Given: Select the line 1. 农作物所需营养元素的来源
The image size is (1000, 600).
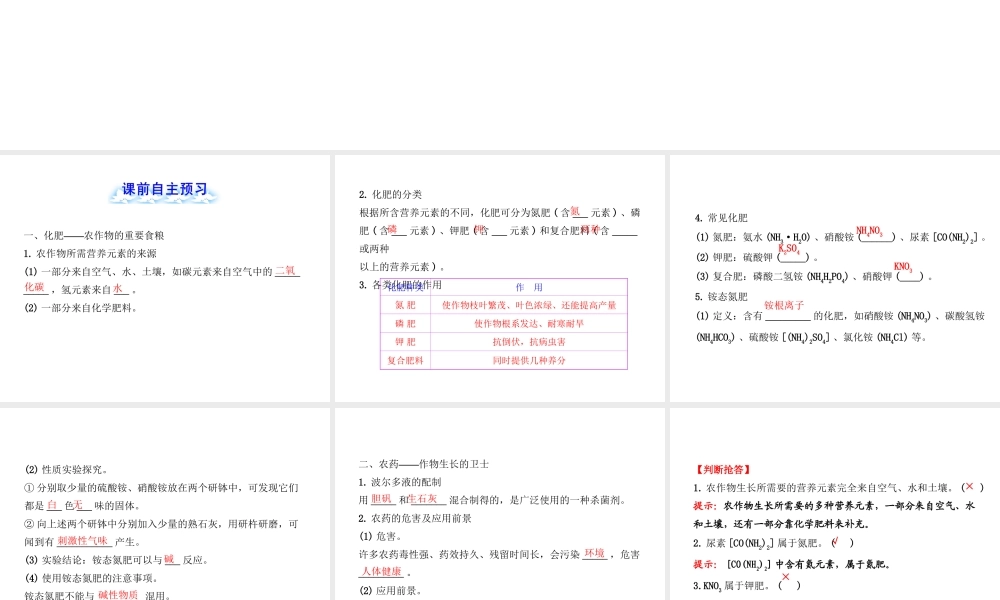Looking at the screenshot, I should 90,253.
